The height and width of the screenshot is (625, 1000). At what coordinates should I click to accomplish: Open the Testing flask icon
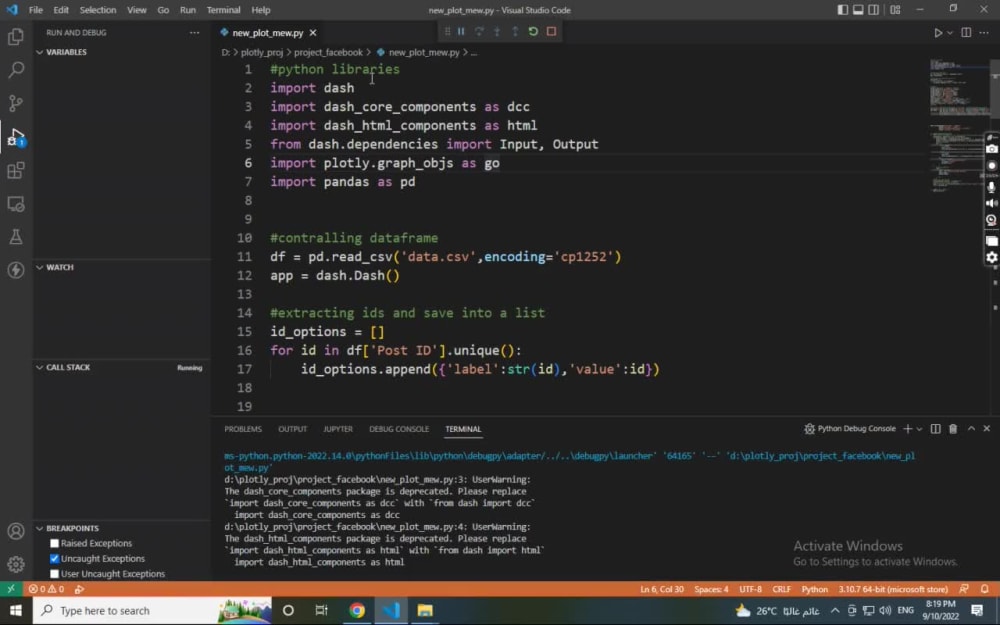(x=16, y=237)
